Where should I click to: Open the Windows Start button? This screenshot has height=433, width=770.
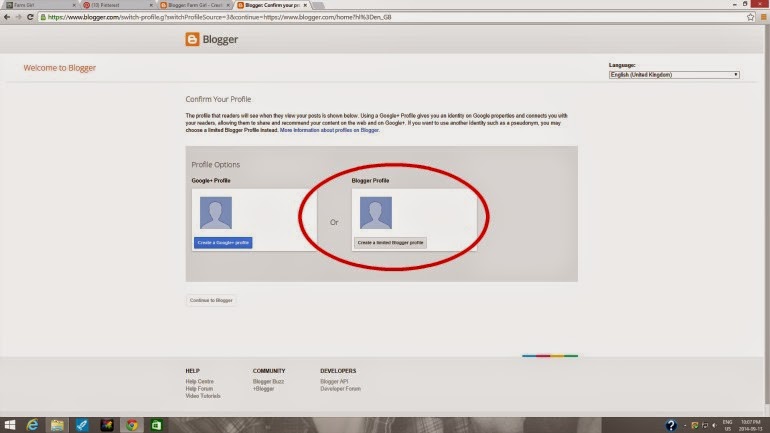point(9,425)
